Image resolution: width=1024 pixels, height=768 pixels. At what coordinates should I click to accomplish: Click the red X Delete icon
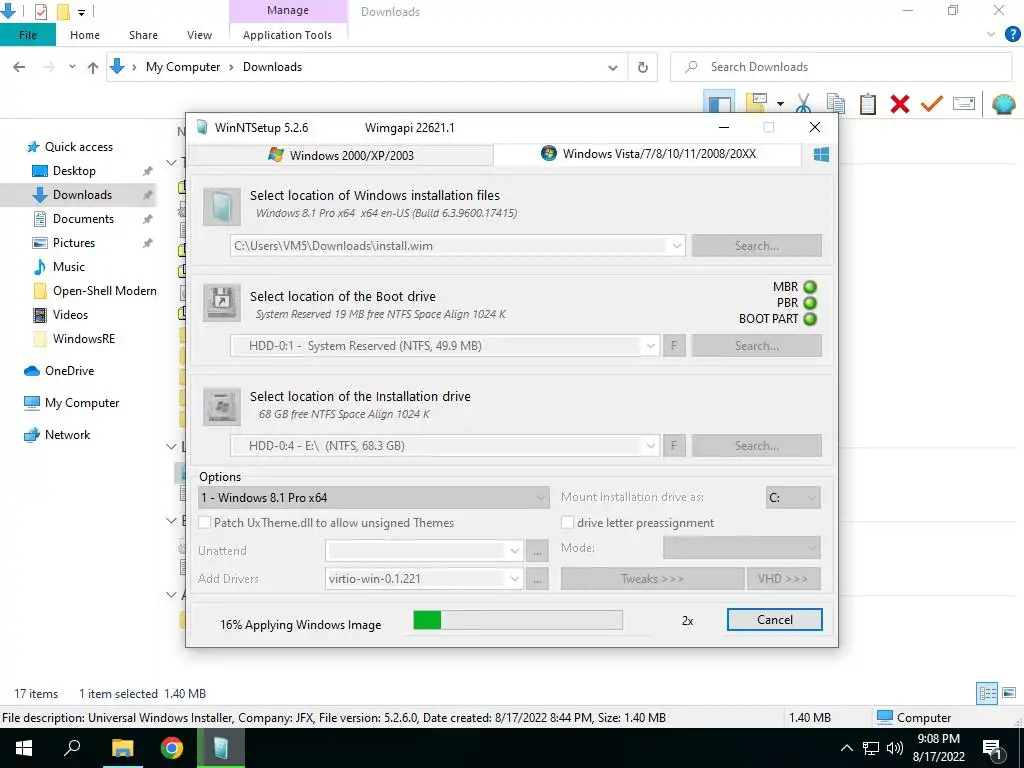tap(900, 104)
